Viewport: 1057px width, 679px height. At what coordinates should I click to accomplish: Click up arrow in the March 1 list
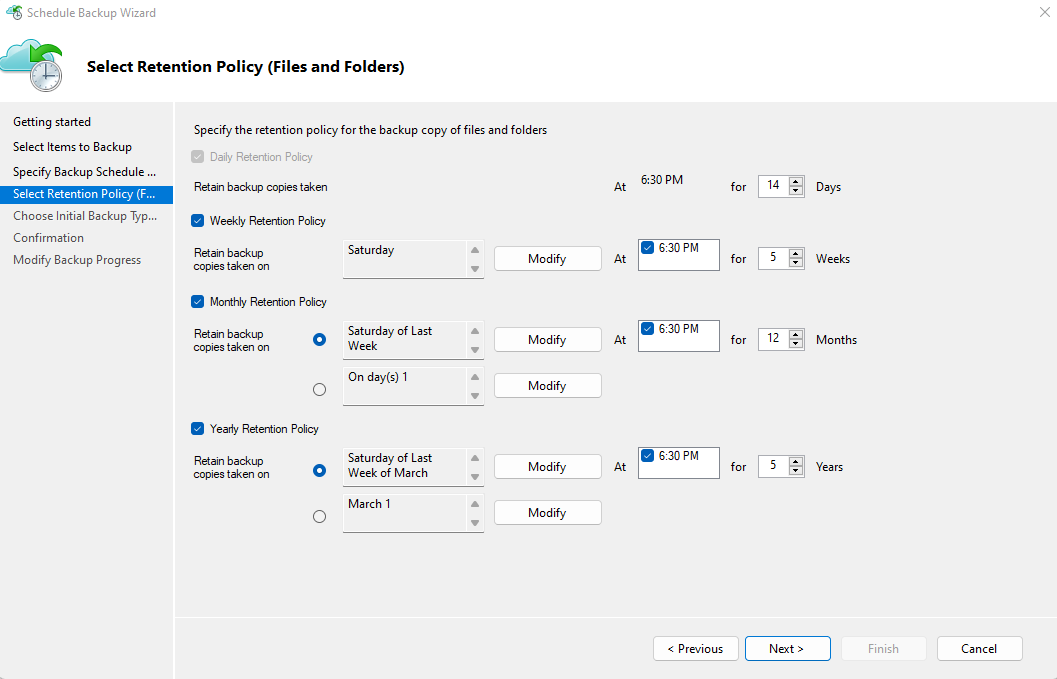click(475, 504)
